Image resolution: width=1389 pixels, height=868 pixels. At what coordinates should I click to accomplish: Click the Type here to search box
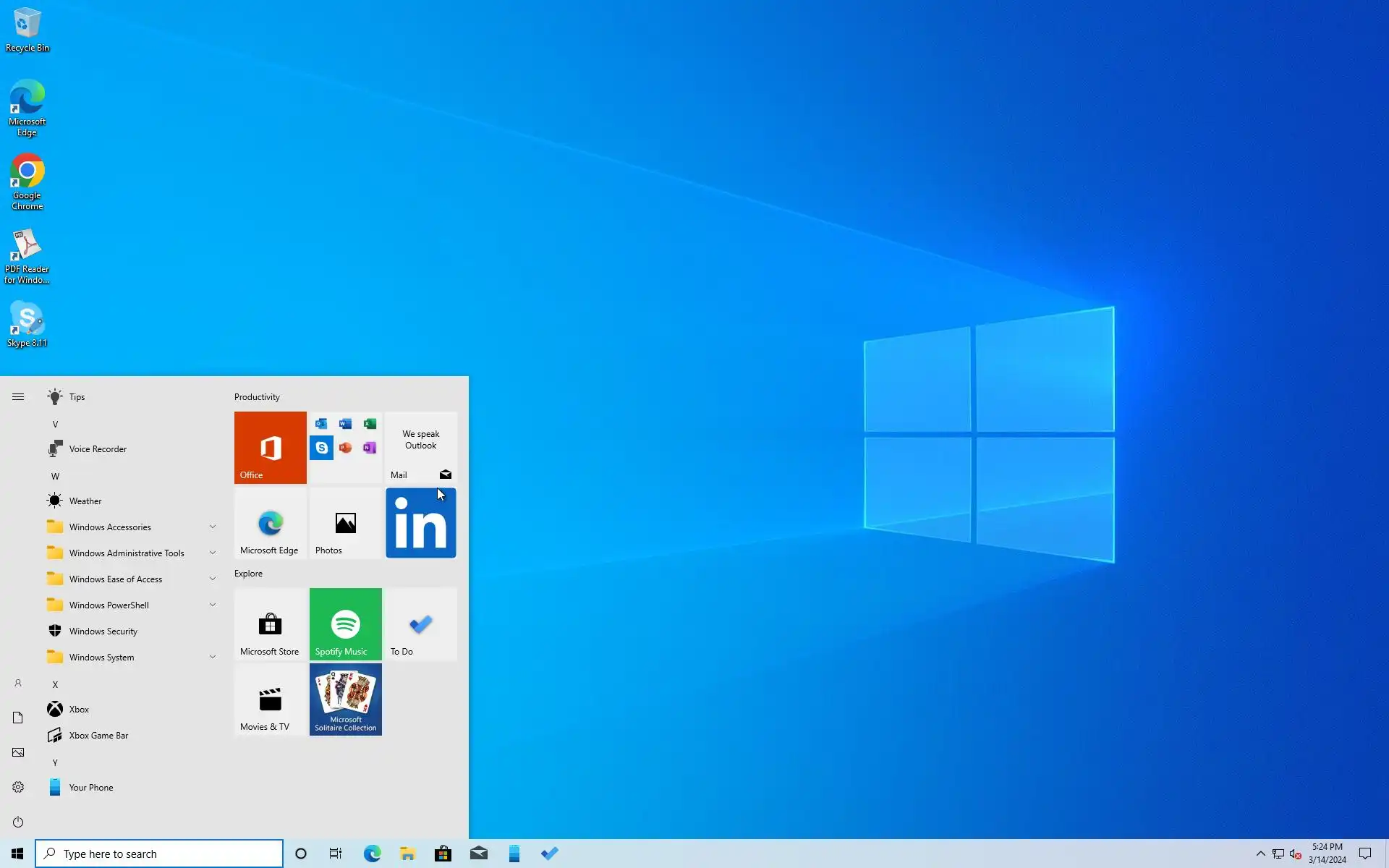click(x=159, y=854)
